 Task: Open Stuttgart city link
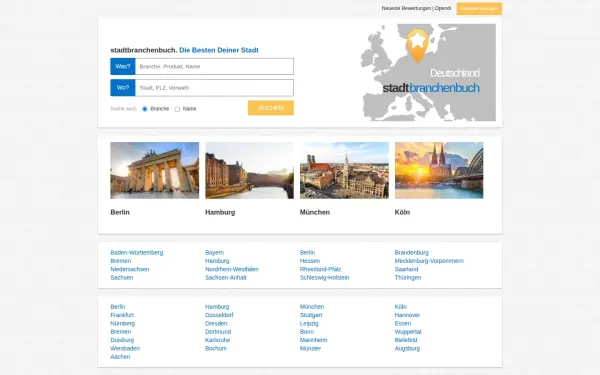click(x=311, y=315)
